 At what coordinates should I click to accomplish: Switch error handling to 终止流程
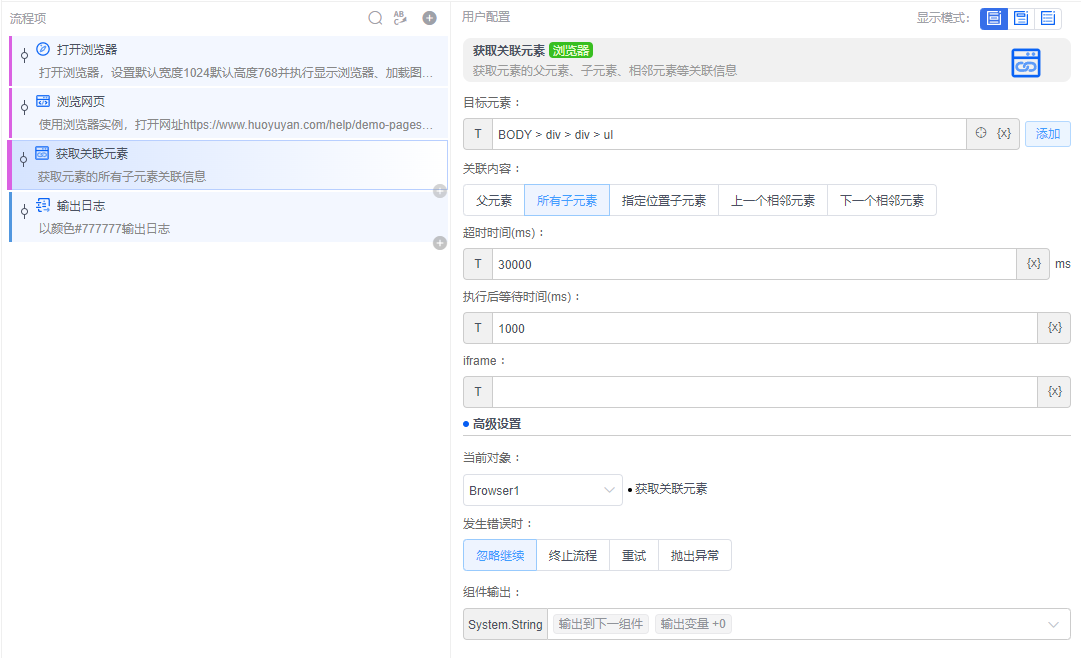coord(572,554)
